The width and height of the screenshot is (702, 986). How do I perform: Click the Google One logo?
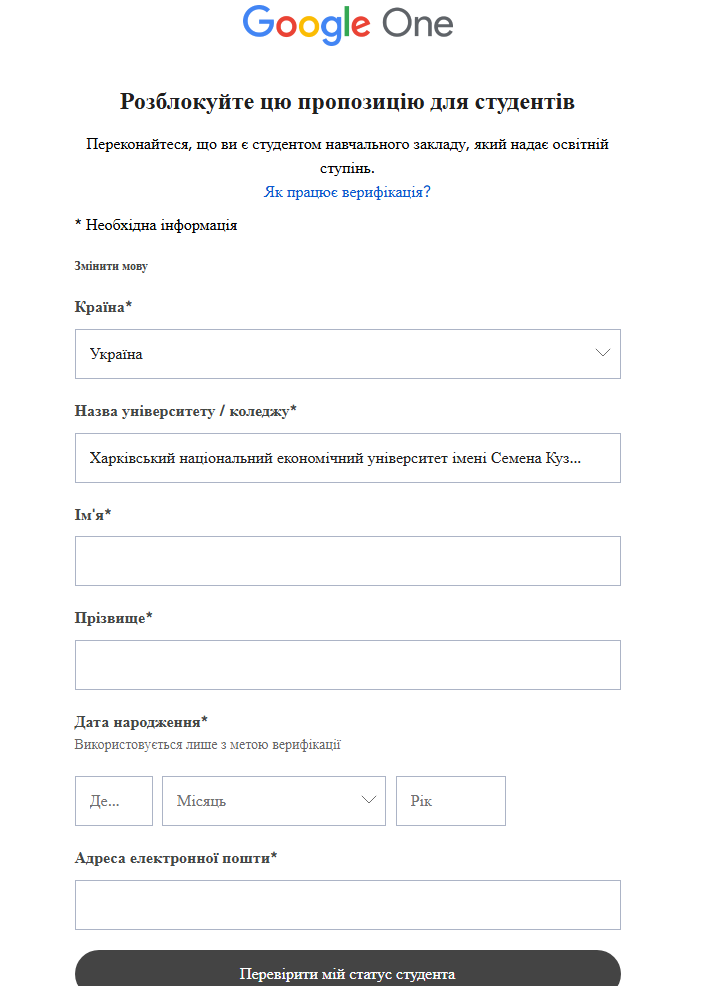tap(347, 25)
